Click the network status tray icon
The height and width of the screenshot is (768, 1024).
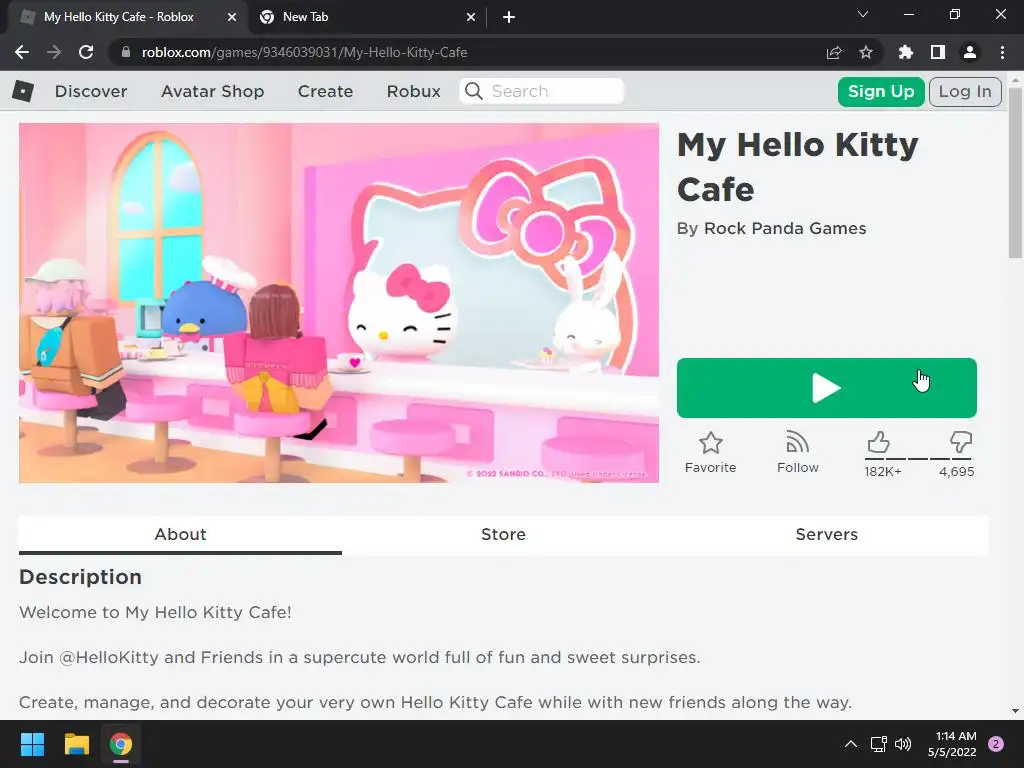[879, 744]
